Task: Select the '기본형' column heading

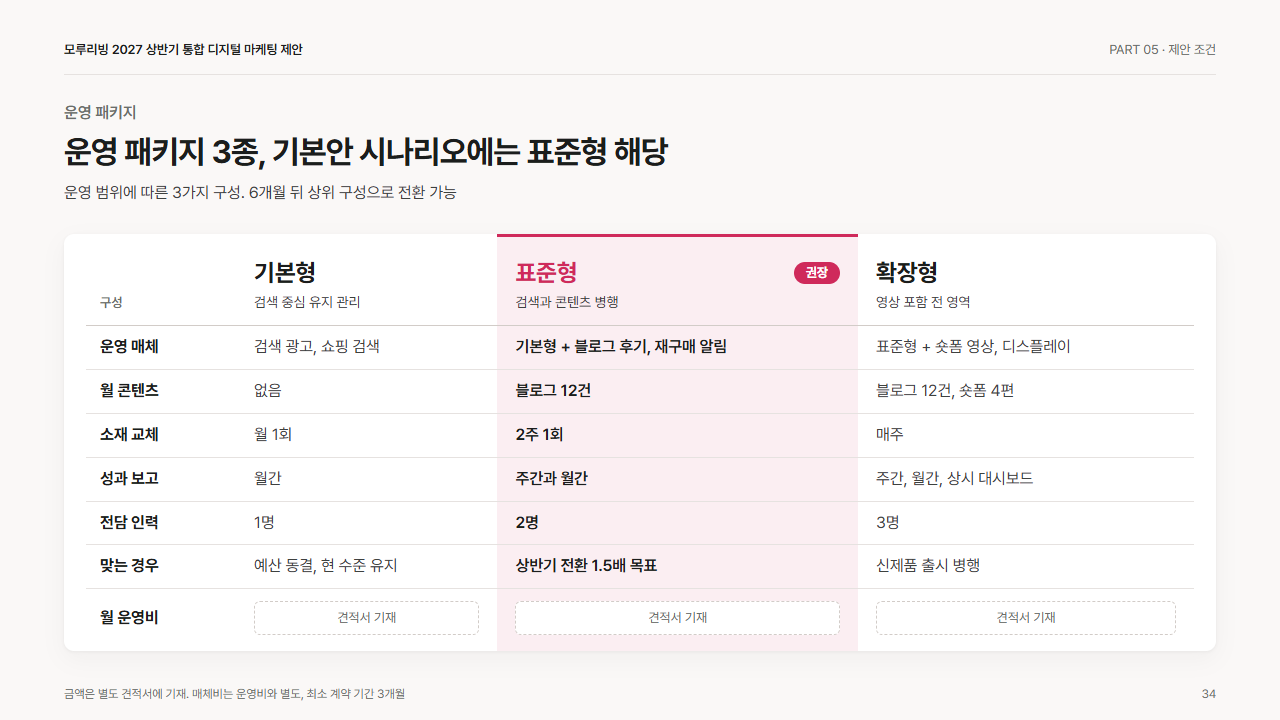Action: click(x=285, y=272)
